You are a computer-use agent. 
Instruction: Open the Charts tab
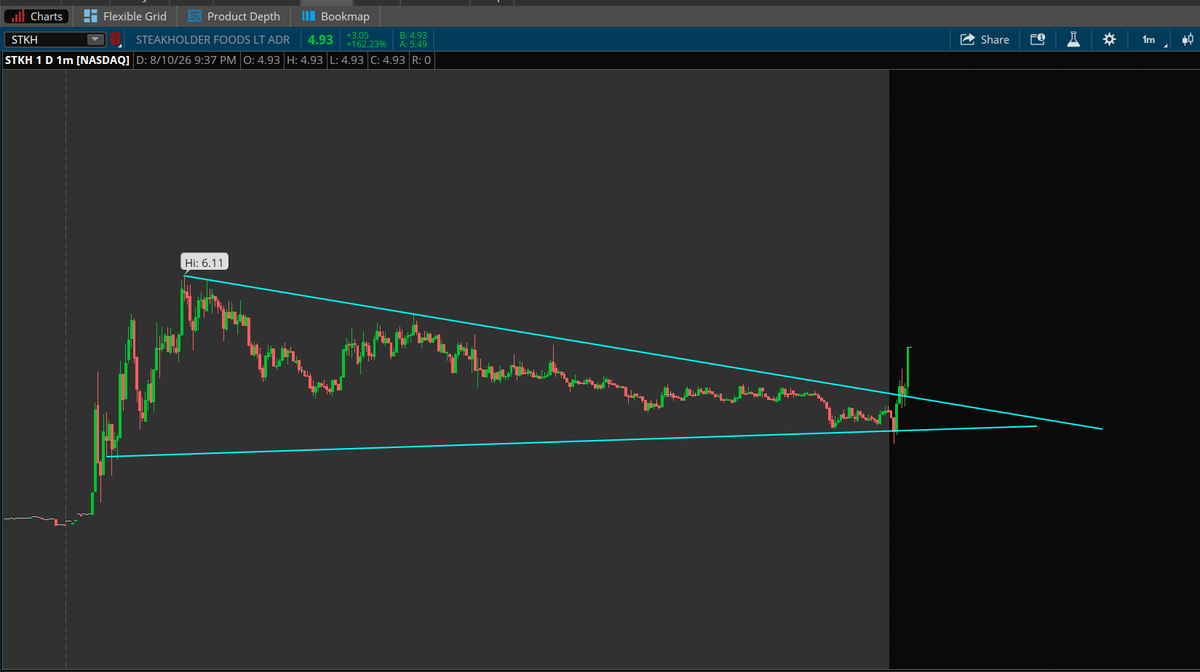pos(36,16)
